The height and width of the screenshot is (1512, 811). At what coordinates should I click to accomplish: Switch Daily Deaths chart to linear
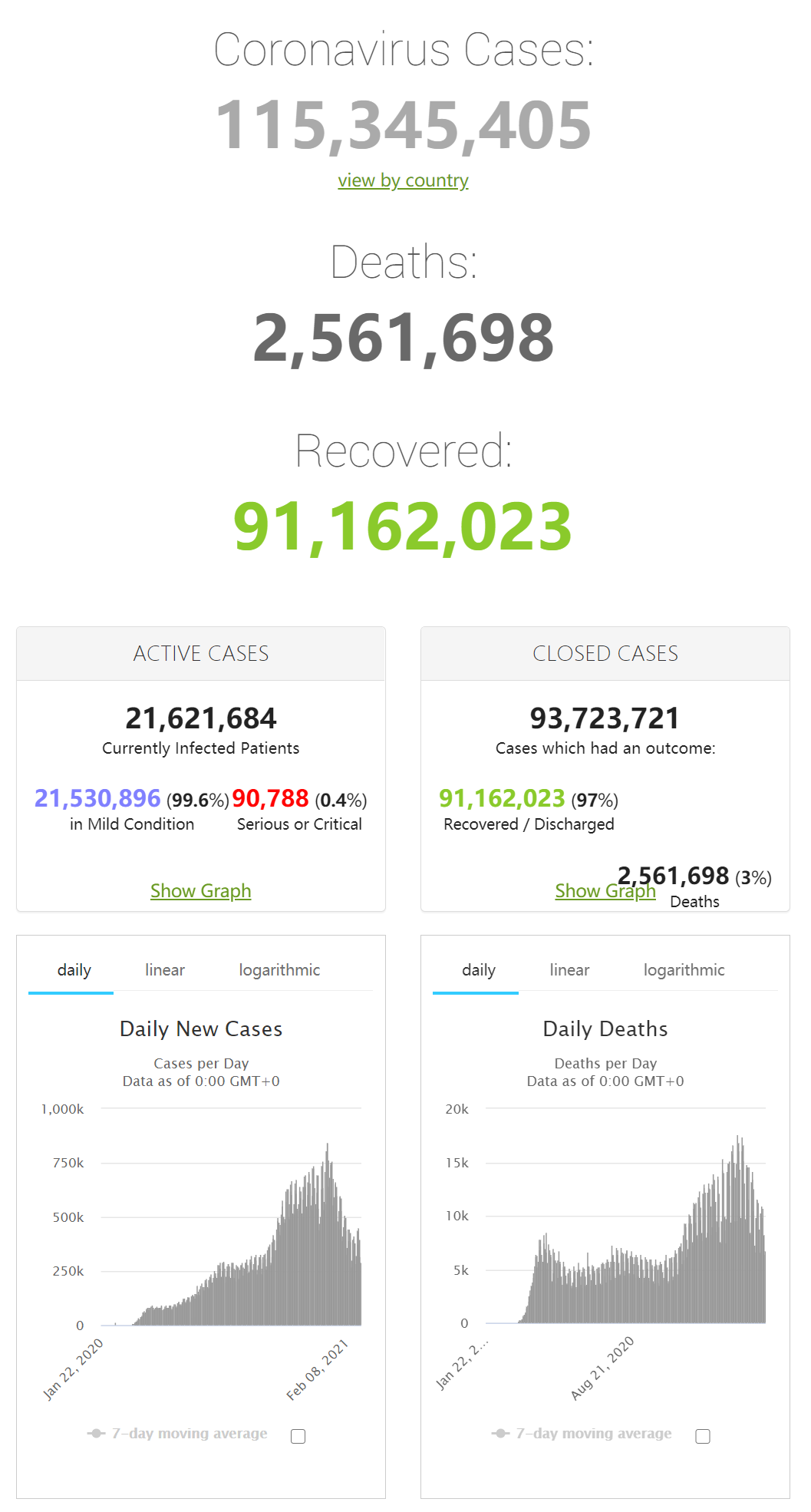point(569,970)
